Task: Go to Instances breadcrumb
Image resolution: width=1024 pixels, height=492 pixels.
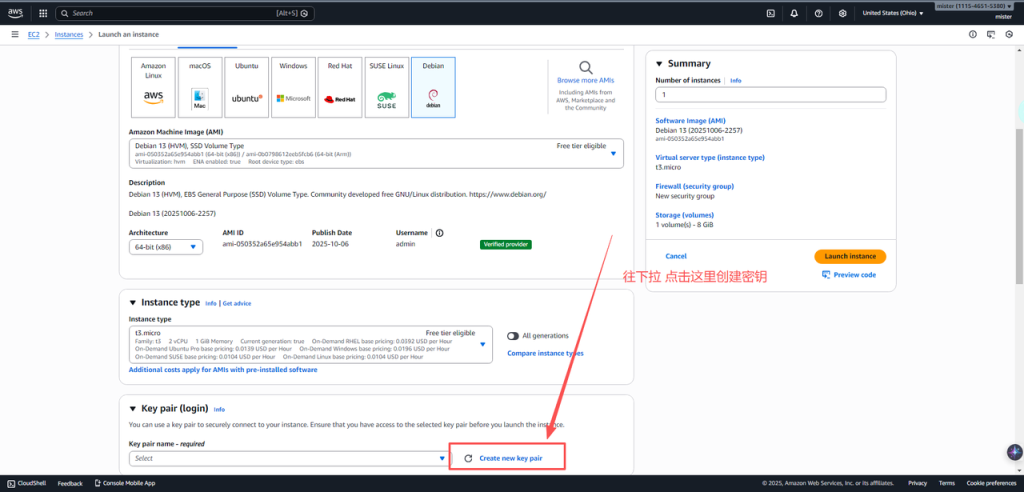Action: 69,35
